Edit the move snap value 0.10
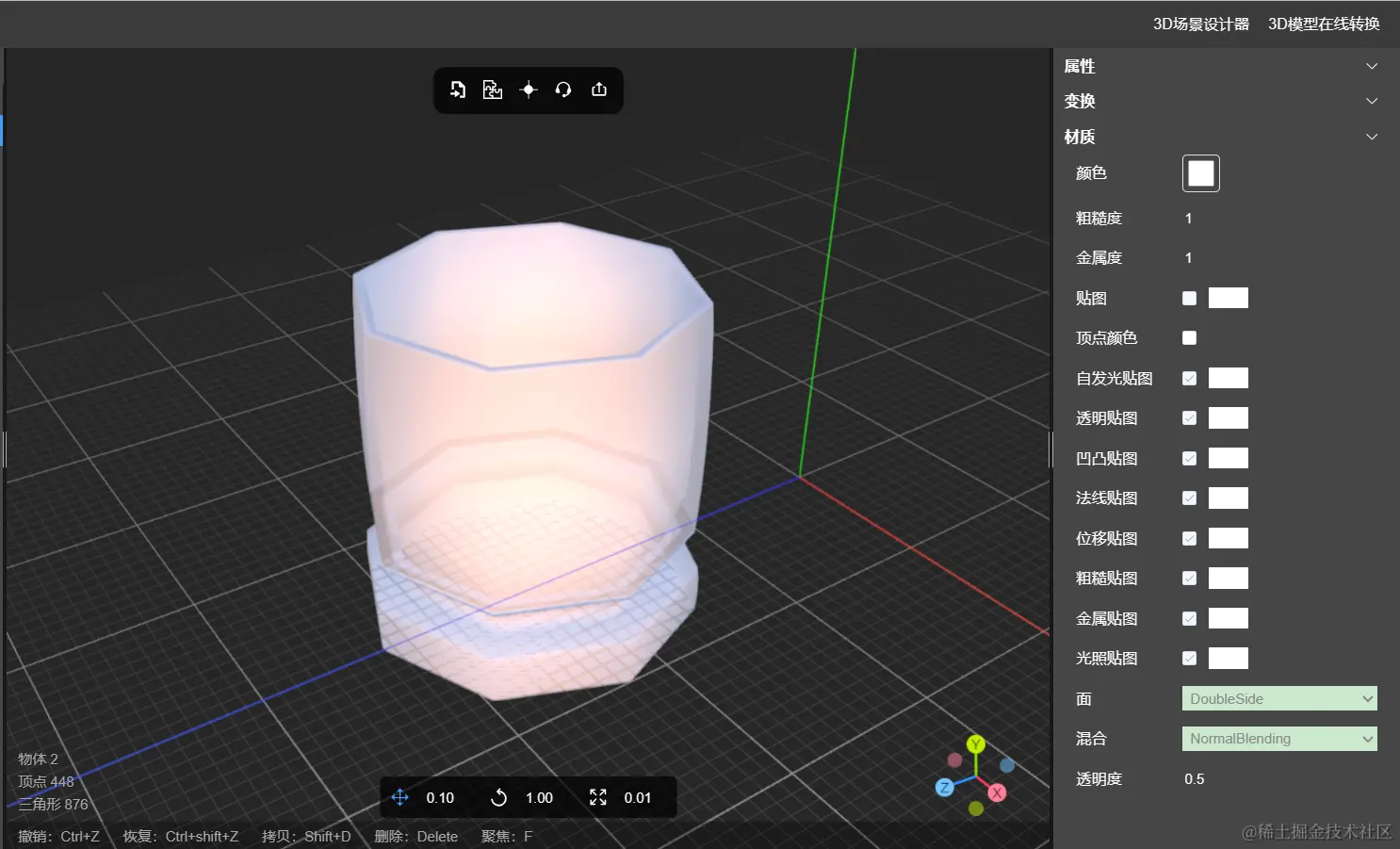This screenshot has width=1400, height=849. pos(440,798)
